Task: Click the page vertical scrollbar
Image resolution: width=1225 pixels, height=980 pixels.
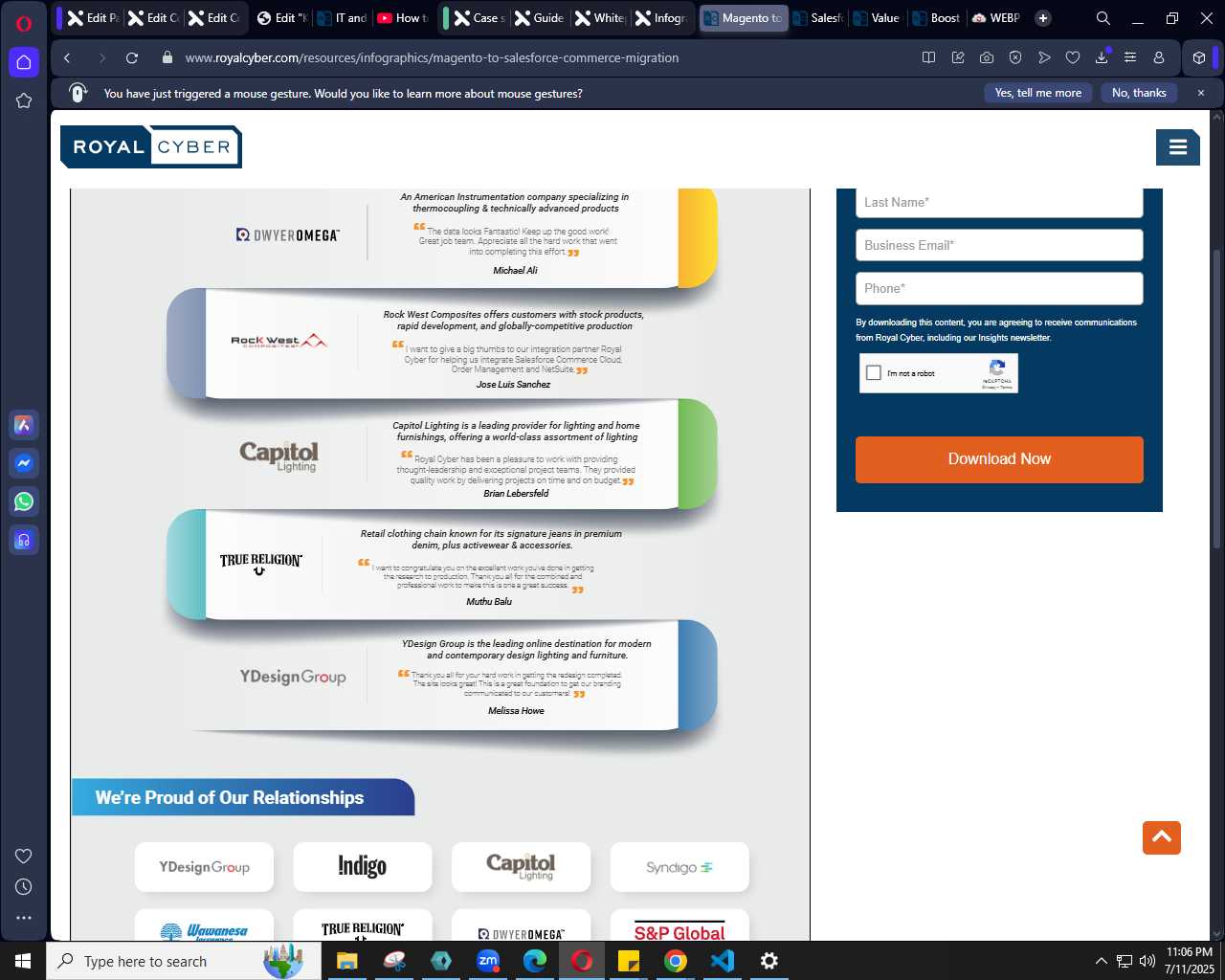Action: 1217,397
